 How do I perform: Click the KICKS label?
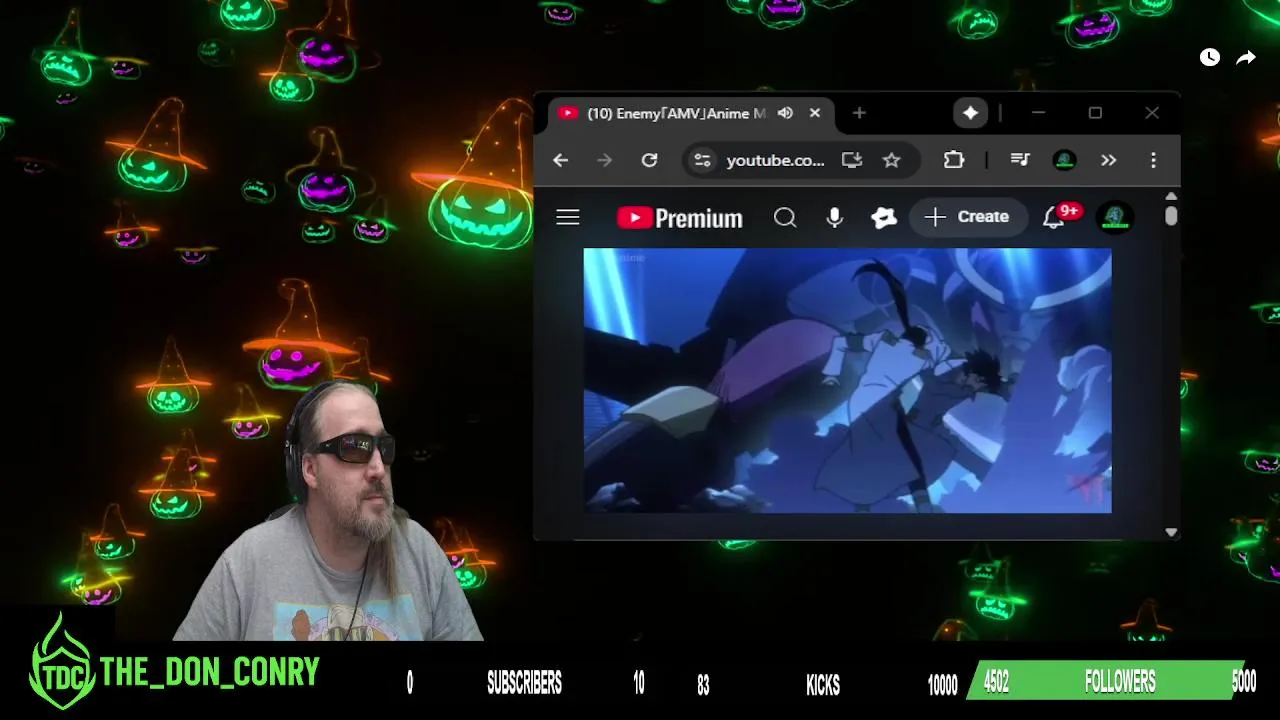pyautogui.click(x=823, y=685)
